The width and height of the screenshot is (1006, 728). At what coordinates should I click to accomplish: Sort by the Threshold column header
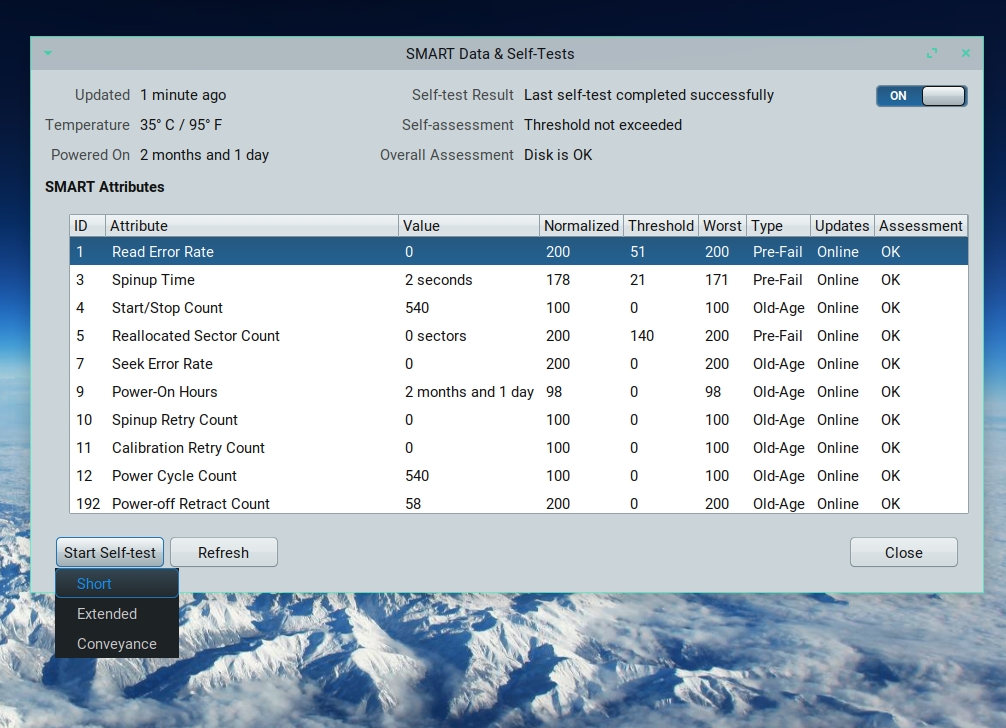pos(660,226)
